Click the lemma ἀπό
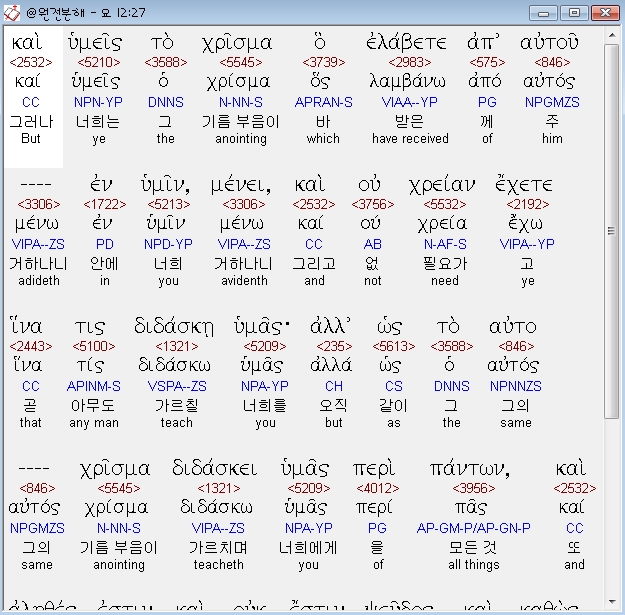The width and height of the screenshot is (625, 615). [484, 82]
